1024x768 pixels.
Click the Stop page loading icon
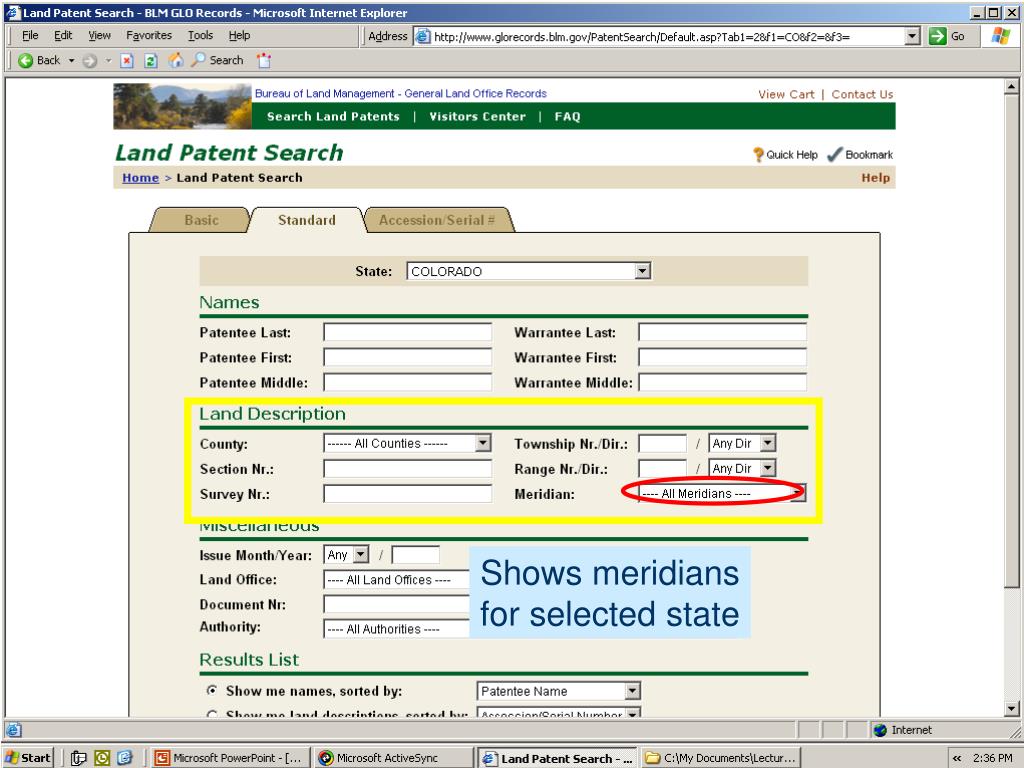127,61
